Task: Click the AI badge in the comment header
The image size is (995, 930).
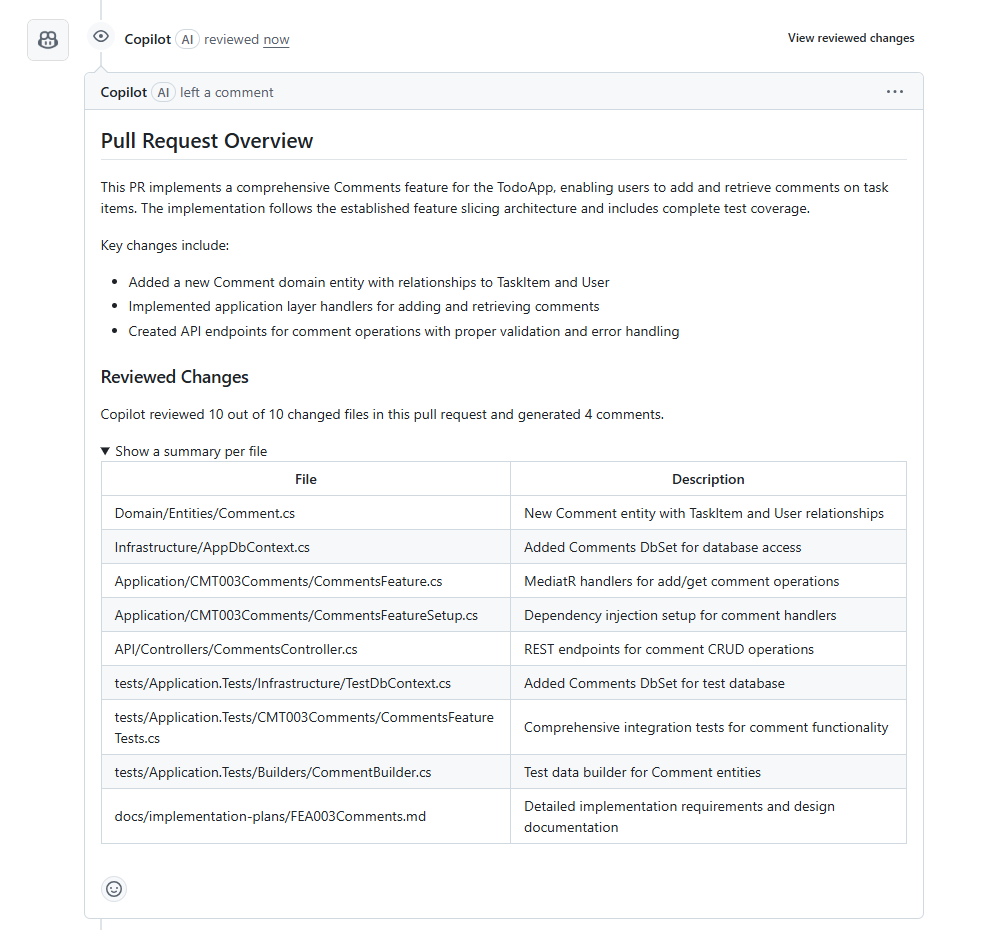Action: pyautogui.click(x=163, y=91)
